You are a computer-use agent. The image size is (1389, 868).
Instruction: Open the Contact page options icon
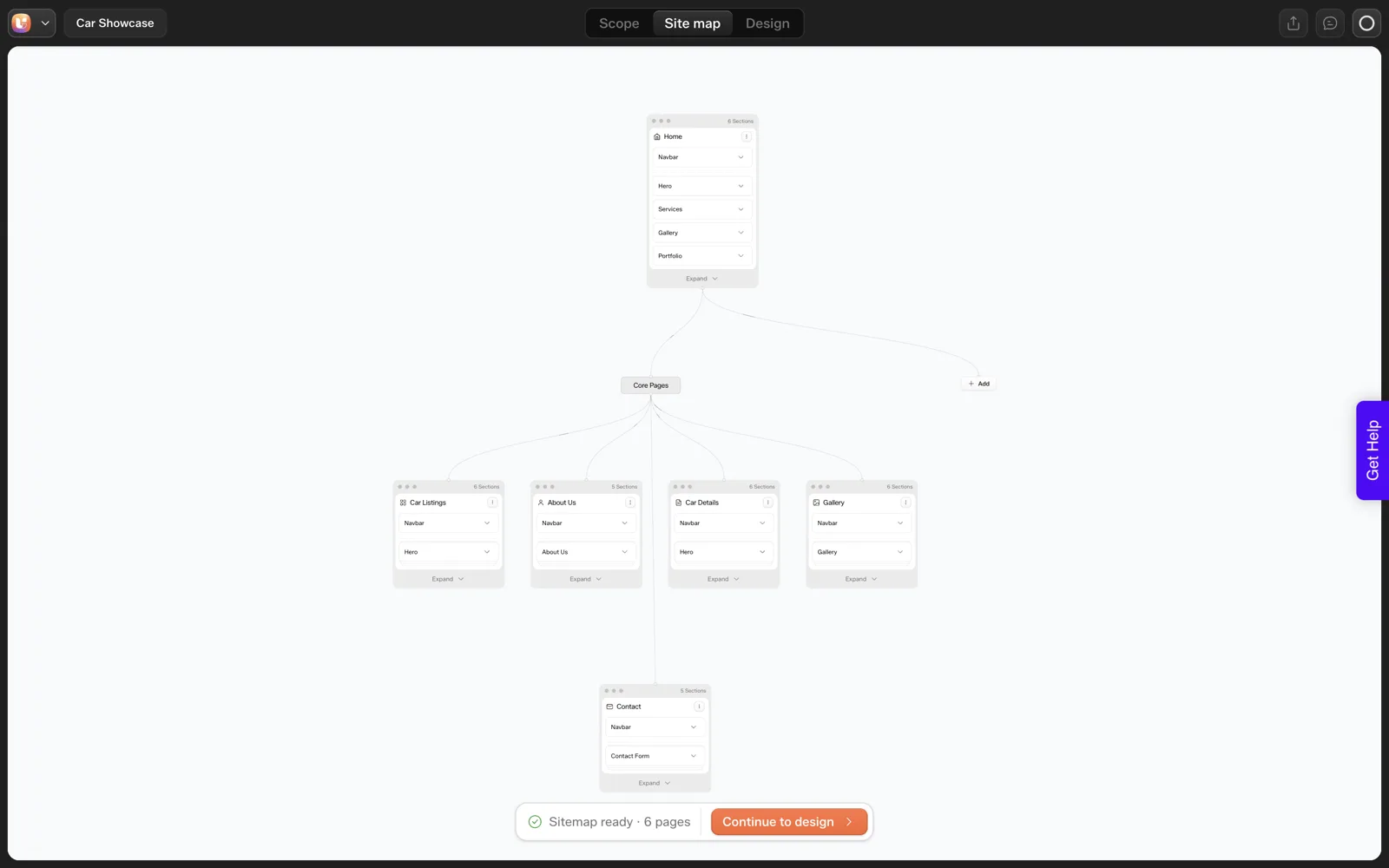[699, 707]
